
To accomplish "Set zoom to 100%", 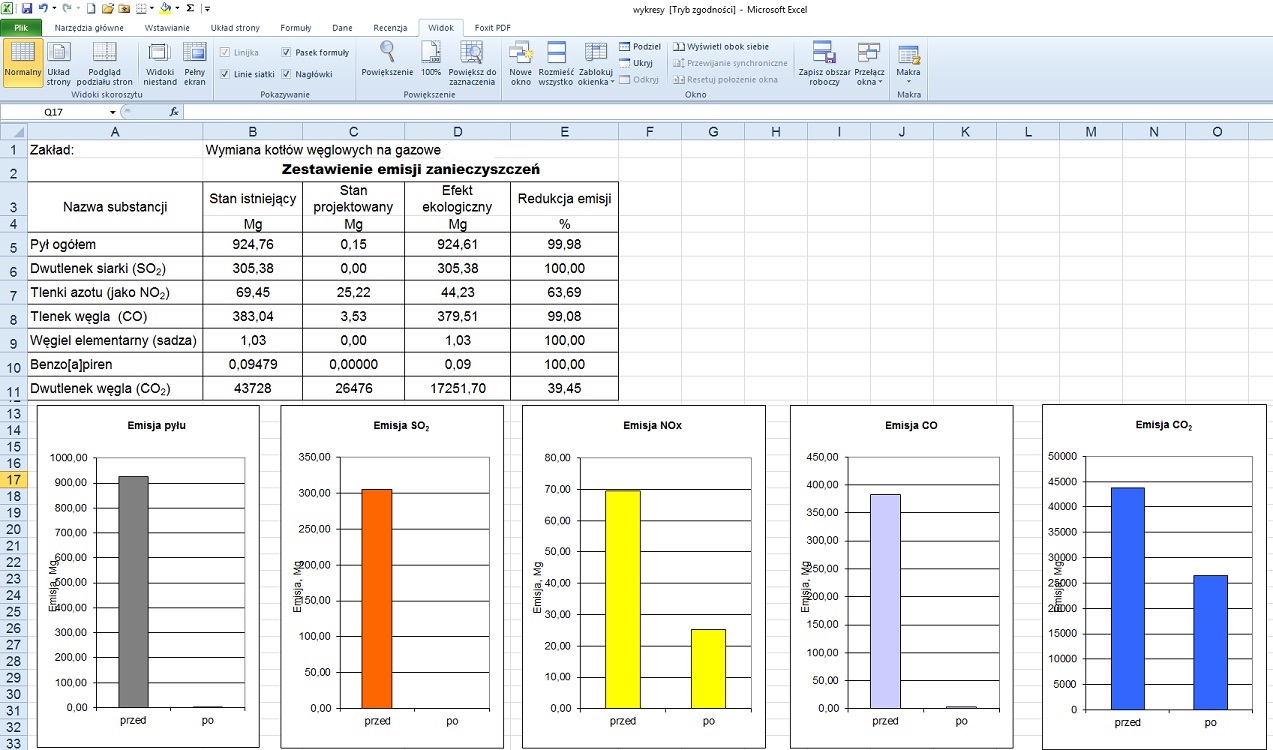I will (x=431, y=60).
